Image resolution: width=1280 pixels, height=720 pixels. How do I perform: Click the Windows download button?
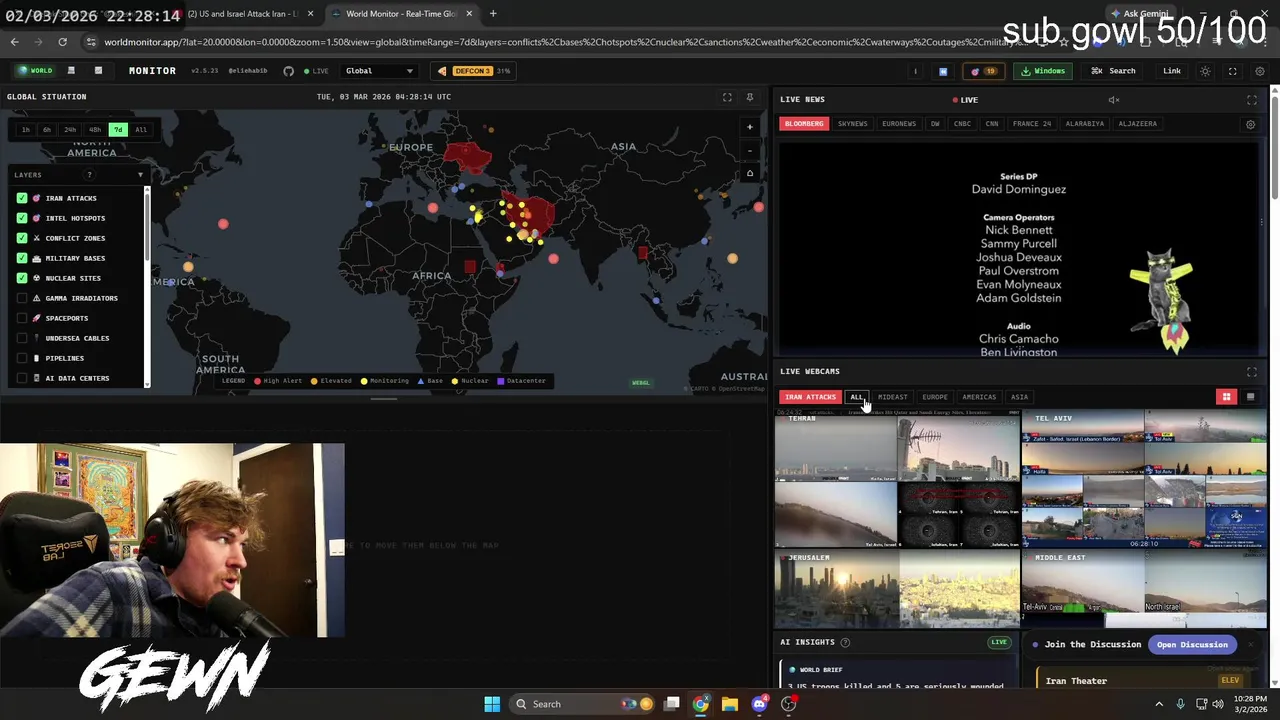(x=1043, y=71)
